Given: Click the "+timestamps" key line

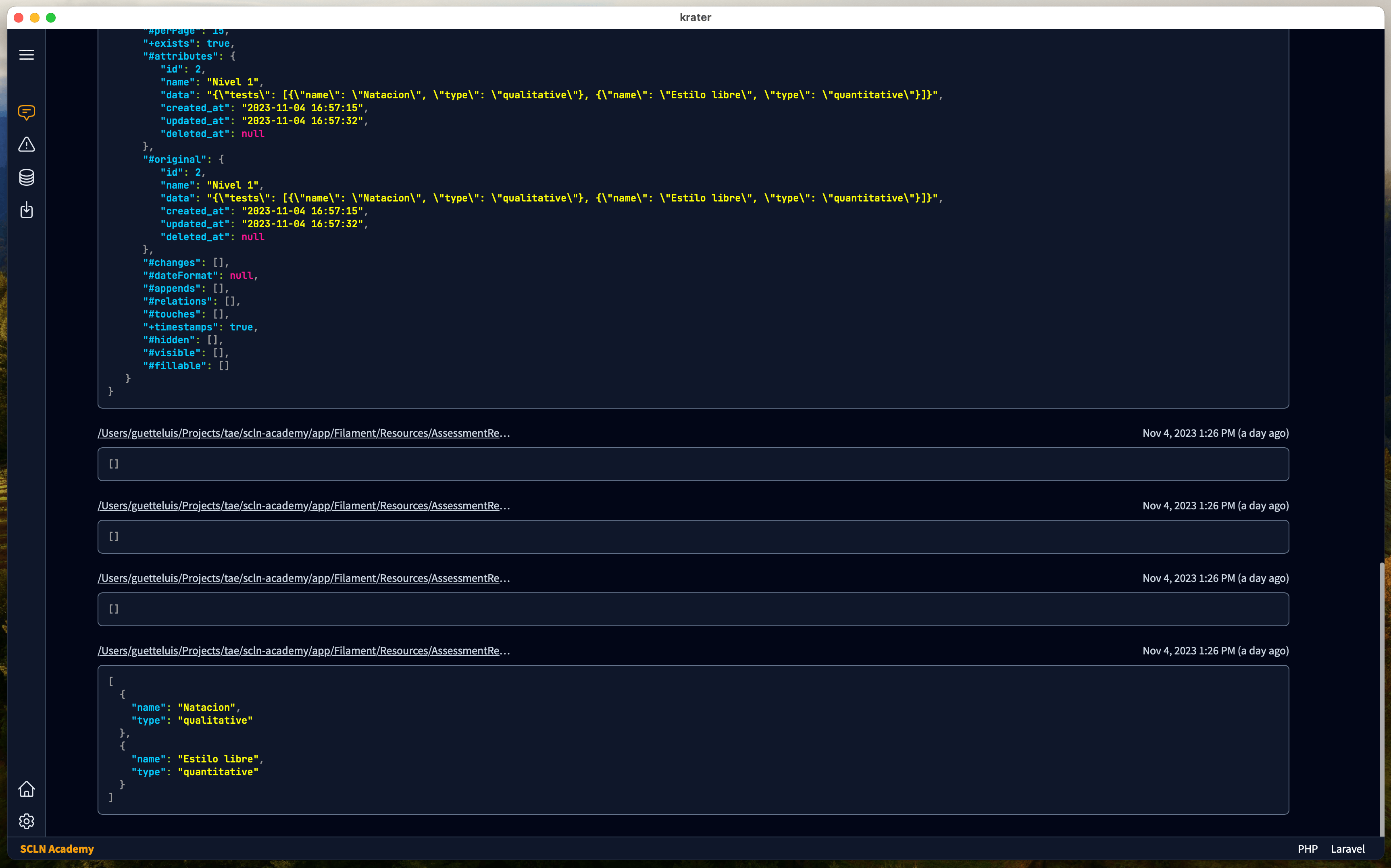Looking at the screenshot, I should click(200, 327).
